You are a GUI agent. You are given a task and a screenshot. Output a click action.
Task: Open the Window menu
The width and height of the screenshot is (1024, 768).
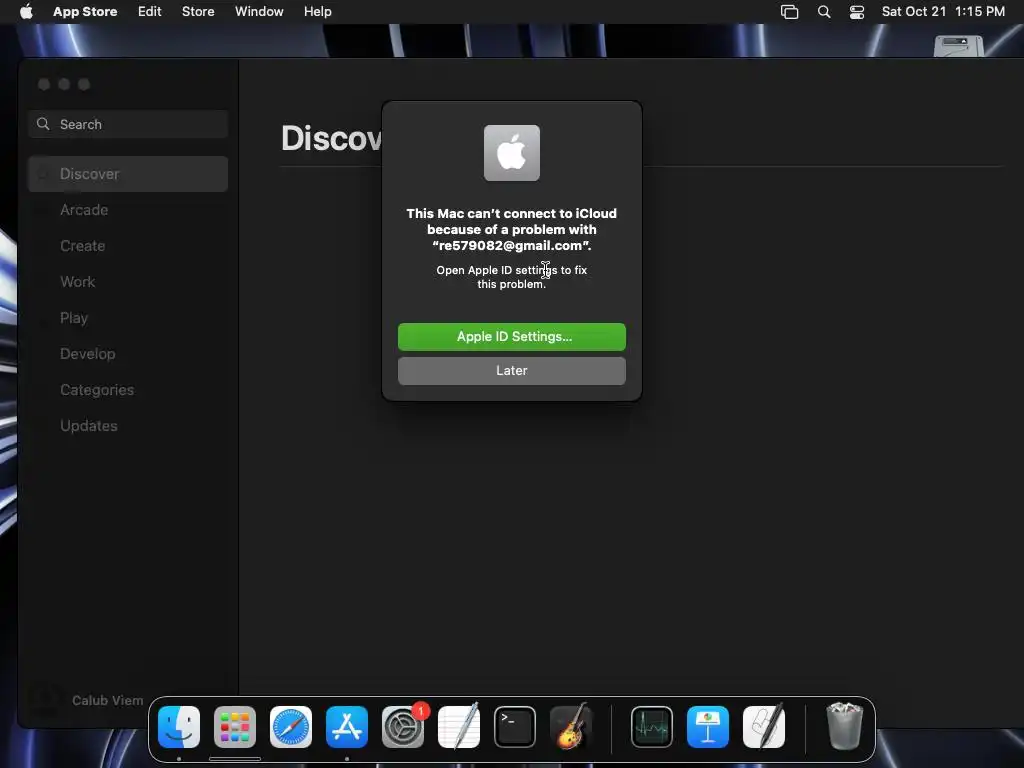click(x=259, y=11)
